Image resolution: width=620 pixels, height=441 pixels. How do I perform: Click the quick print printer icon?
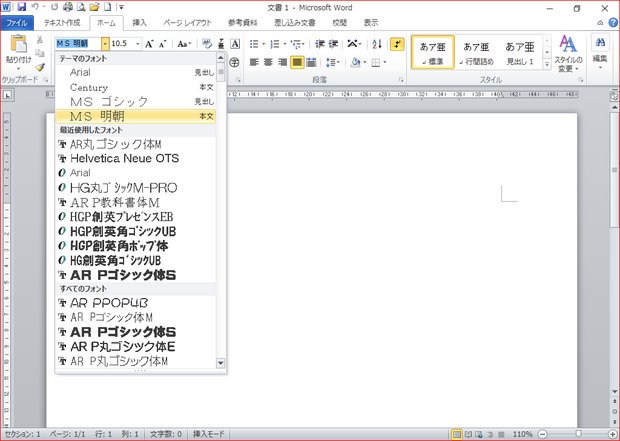tap(68, 7)
